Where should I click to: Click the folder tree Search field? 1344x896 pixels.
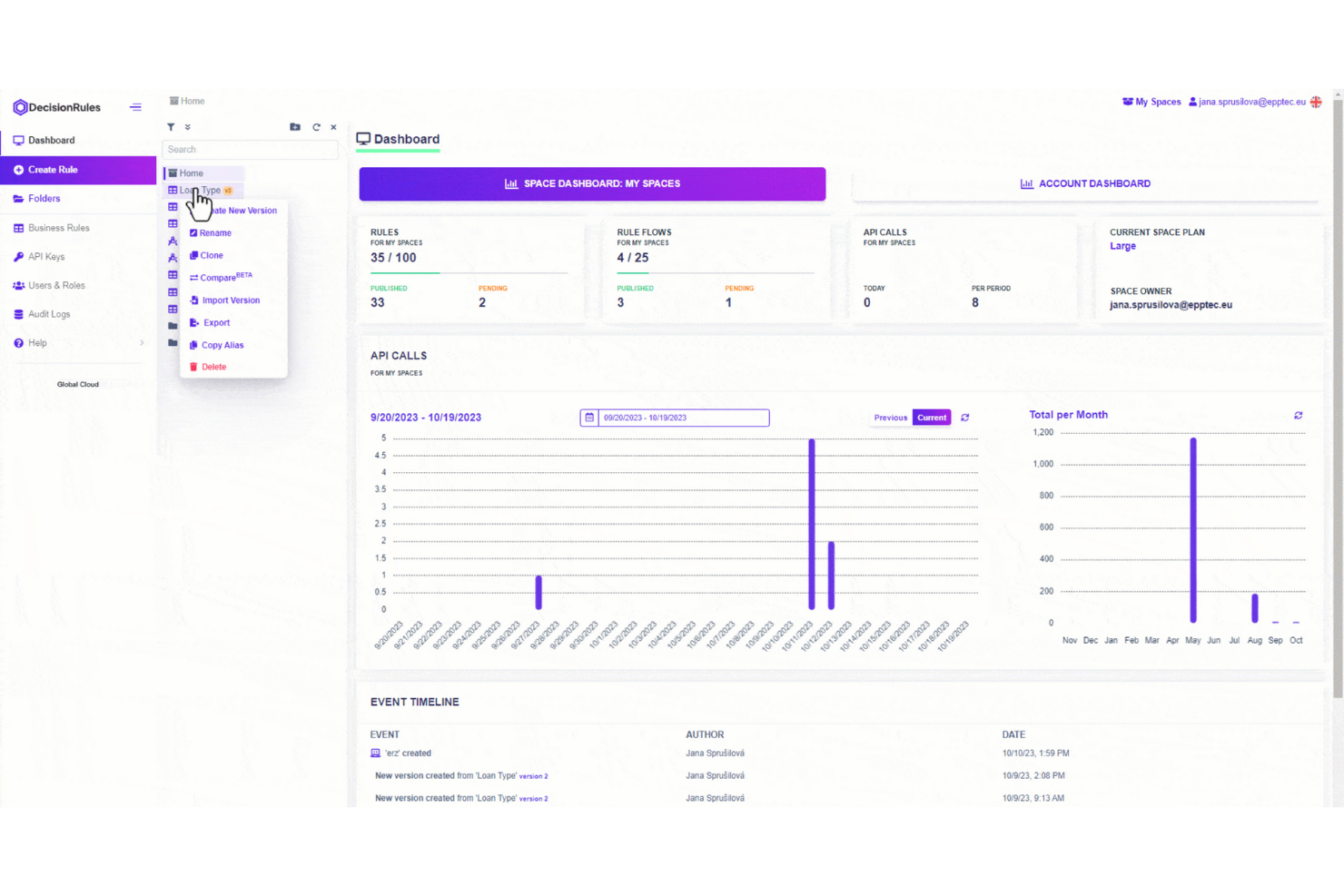point(250,150)
